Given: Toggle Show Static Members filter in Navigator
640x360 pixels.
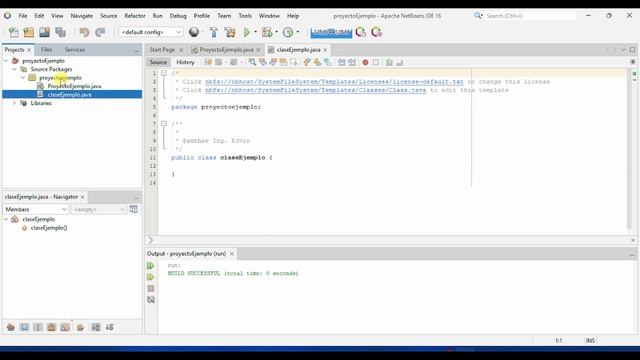Looking at the screenshot, I should [38, 327].
